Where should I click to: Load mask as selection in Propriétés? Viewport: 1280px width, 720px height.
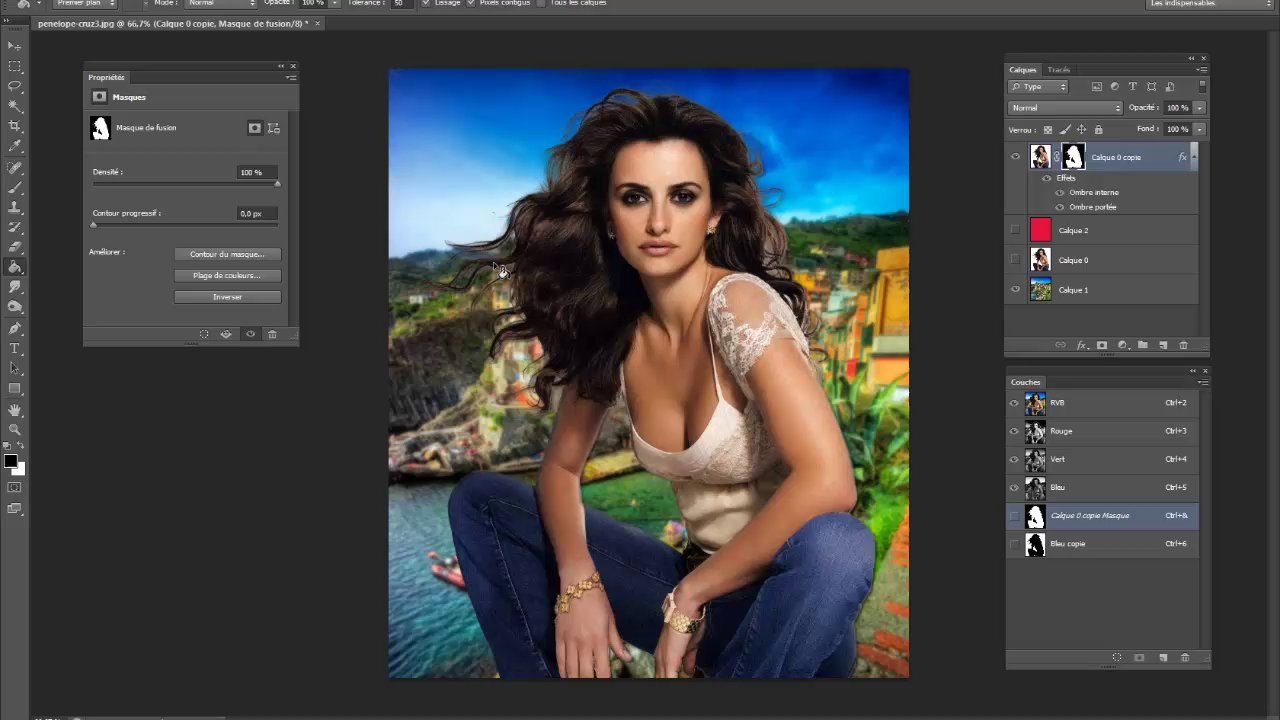coord(204,334)
